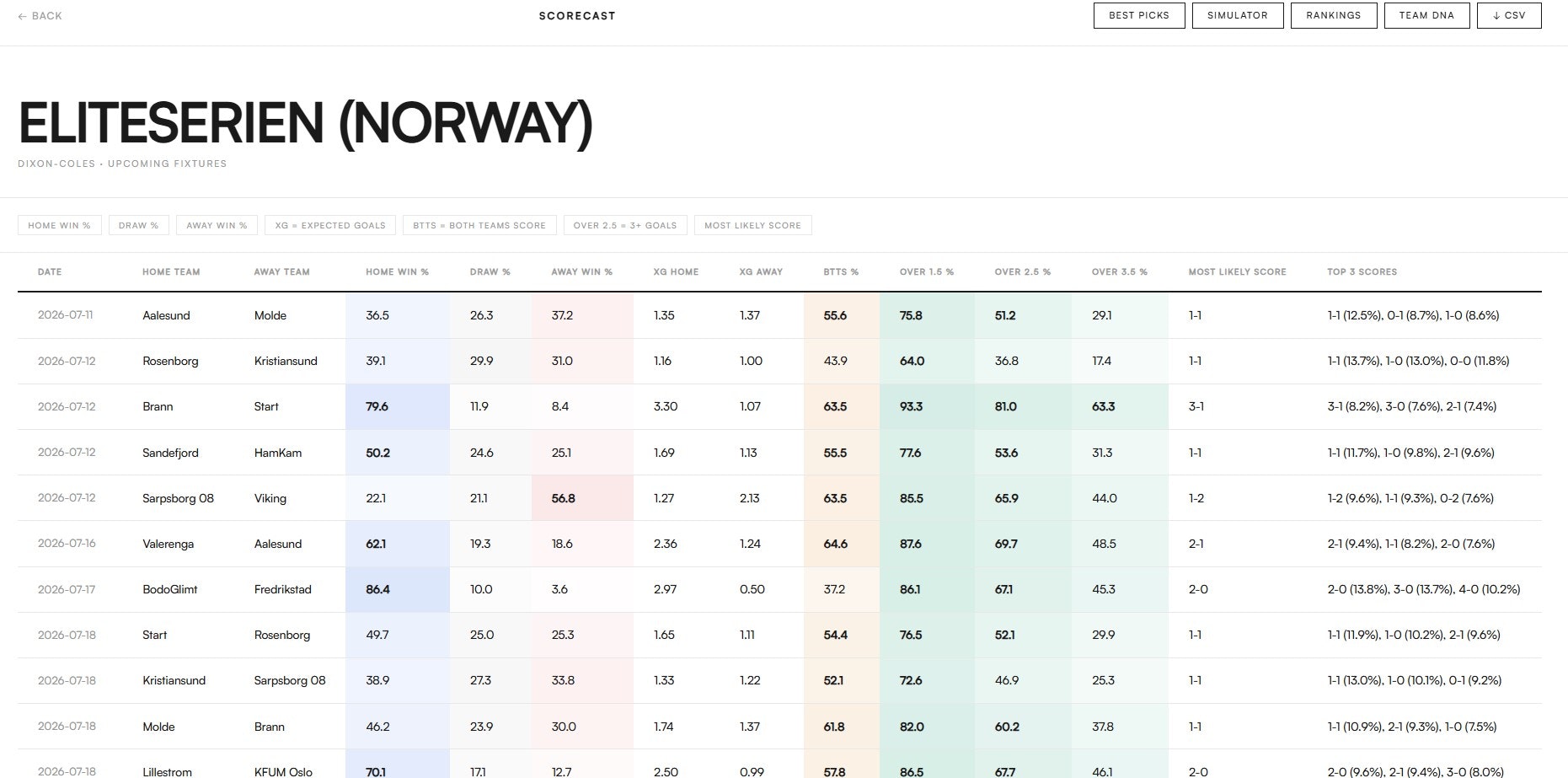The height and width of the screenshot is (778, 1568).
Task: Sort by the Draw % column header
Action: pos(490,271)
